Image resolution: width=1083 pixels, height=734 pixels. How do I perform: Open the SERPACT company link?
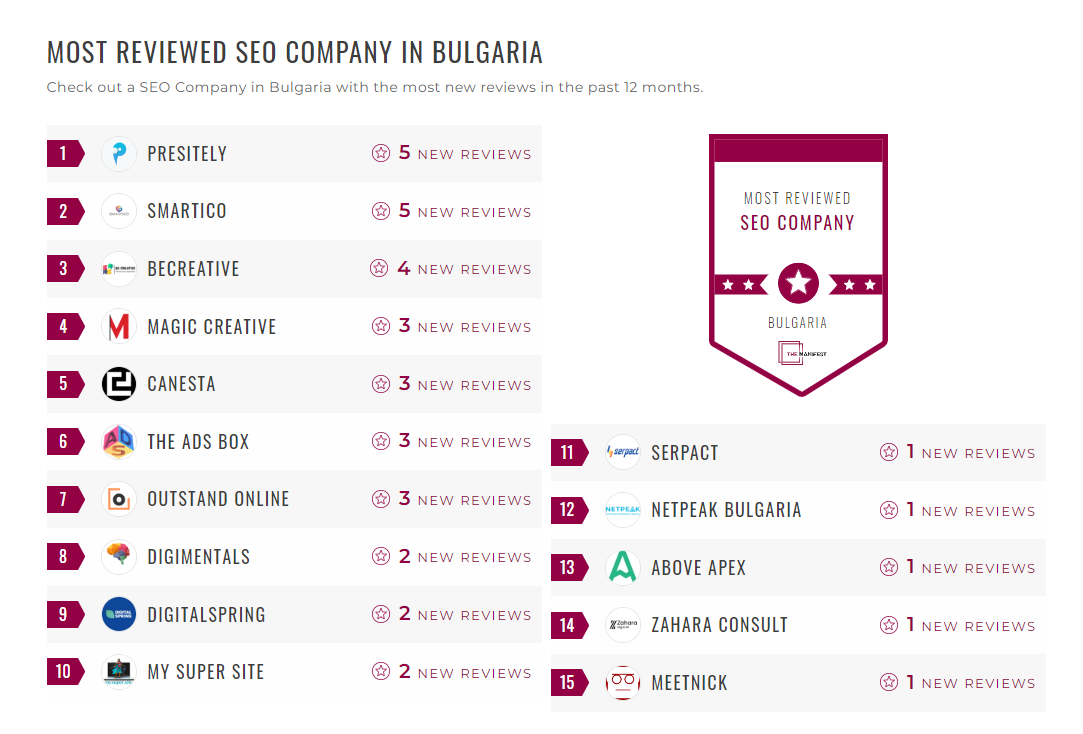pos(684,453)
